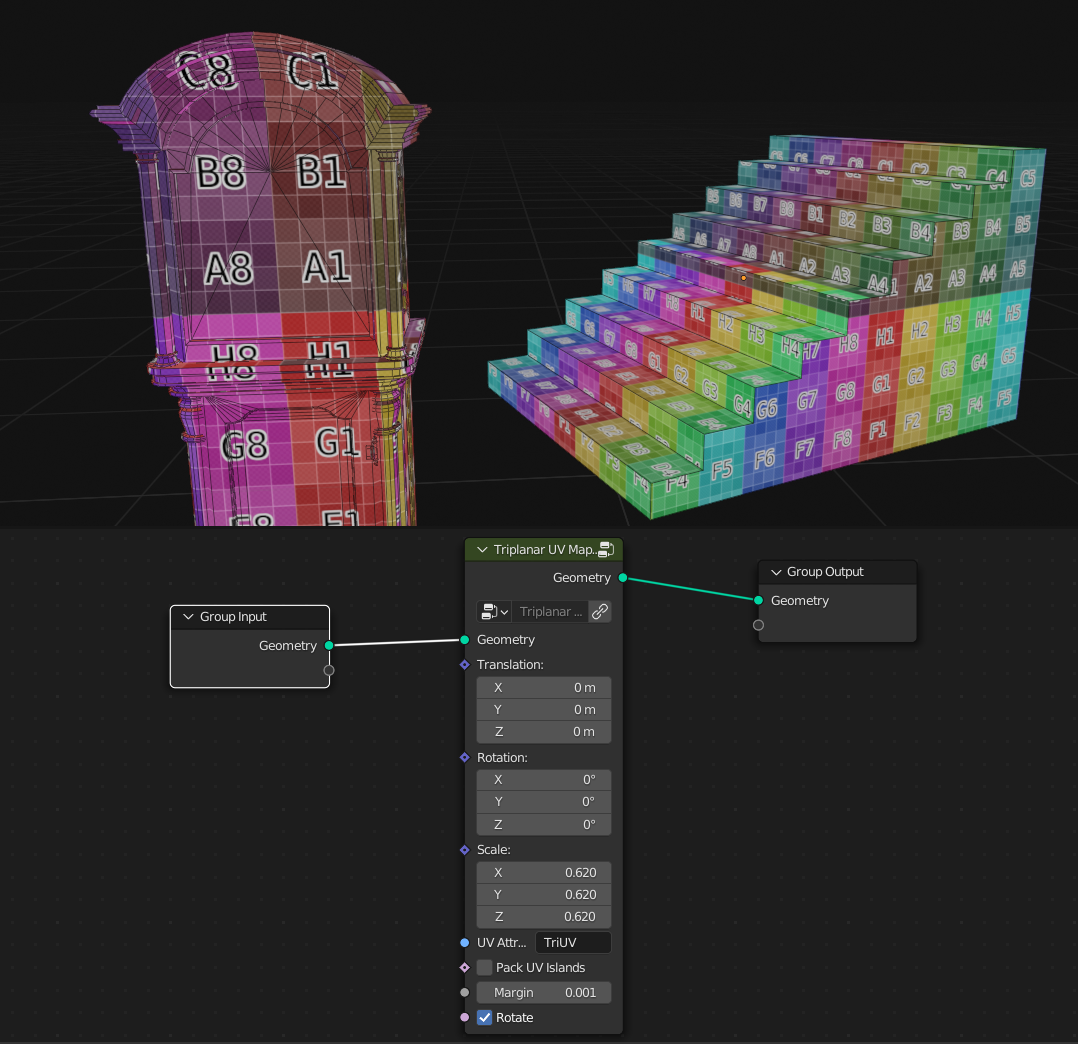Select the Translation X value field
The image size is (1078, 1044).
pyautogui.click(x=543, y=687)
